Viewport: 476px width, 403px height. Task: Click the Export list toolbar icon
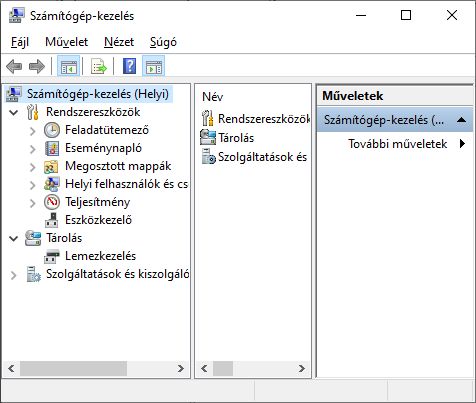pyautogui.click(x=99, y=66)
